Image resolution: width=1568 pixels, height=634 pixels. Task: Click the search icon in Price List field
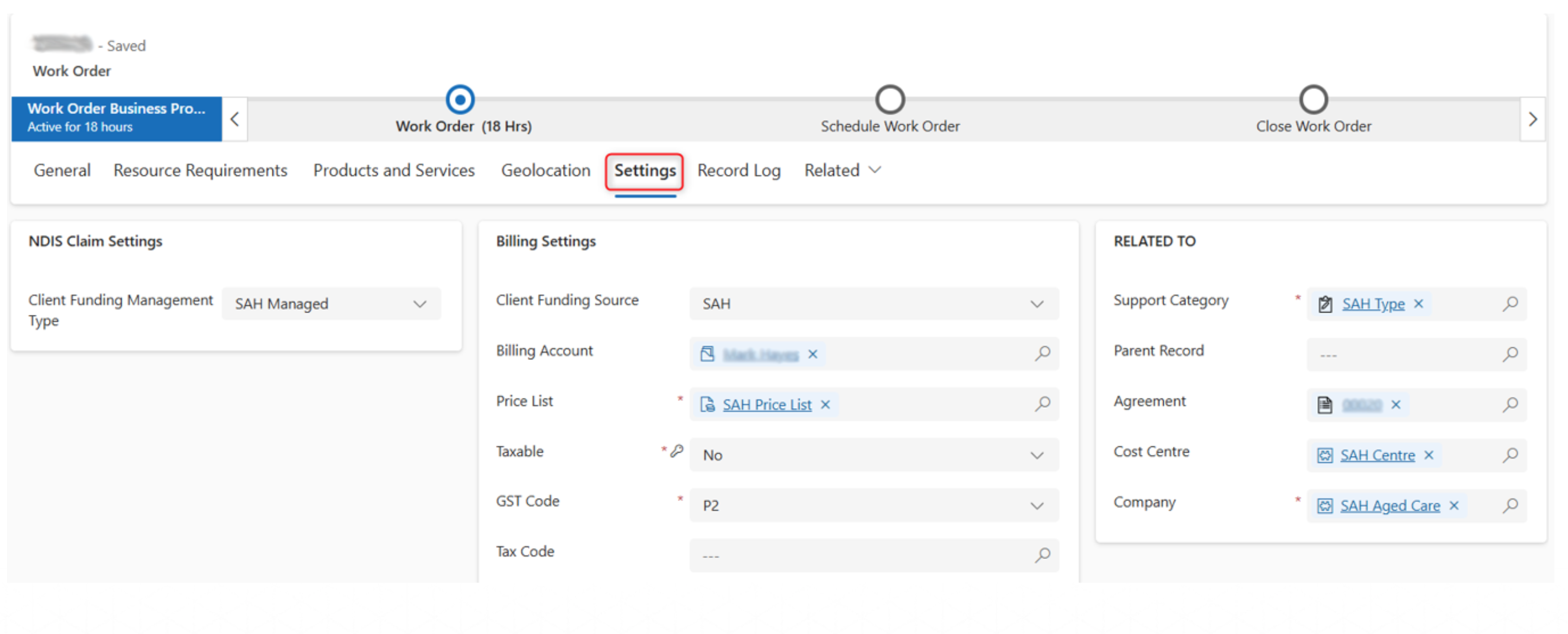[1042, 404]
